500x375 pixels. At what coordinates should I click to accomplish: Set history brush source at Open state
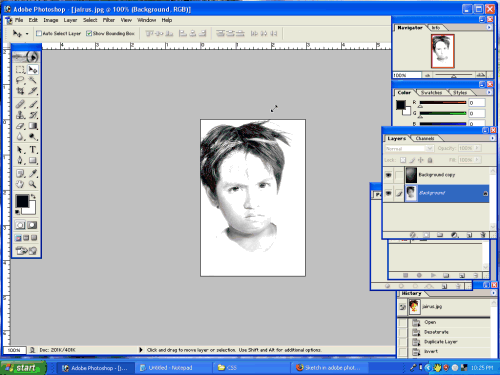(x=402, y=322)
